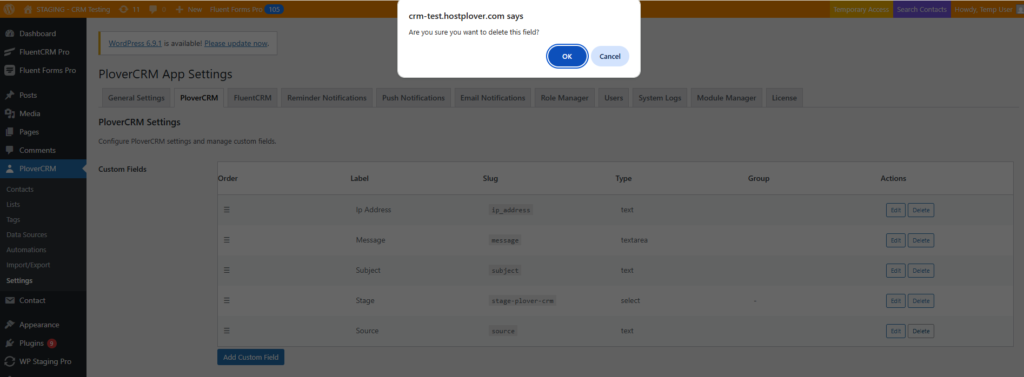Click the plus New content item
This screenshot has width=1024, height=377.
[189, 9]
